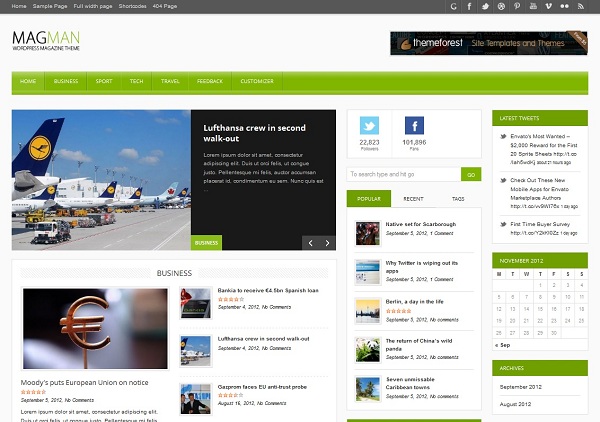Click Caribbean towns article thumbnail
The width and height of the screenshot is (600, 422).
pyautogui.click(x=367, y=389)
